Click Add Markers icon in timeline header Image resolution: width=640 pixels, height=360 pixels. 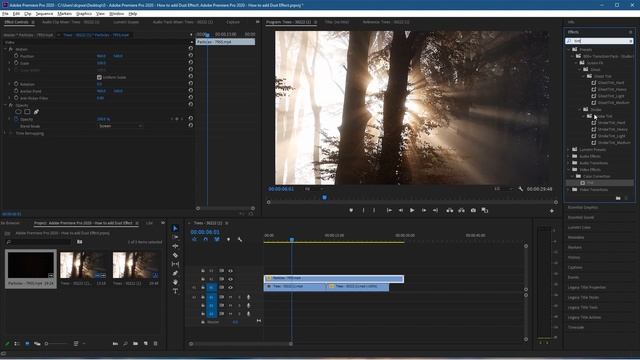(228, 240)
